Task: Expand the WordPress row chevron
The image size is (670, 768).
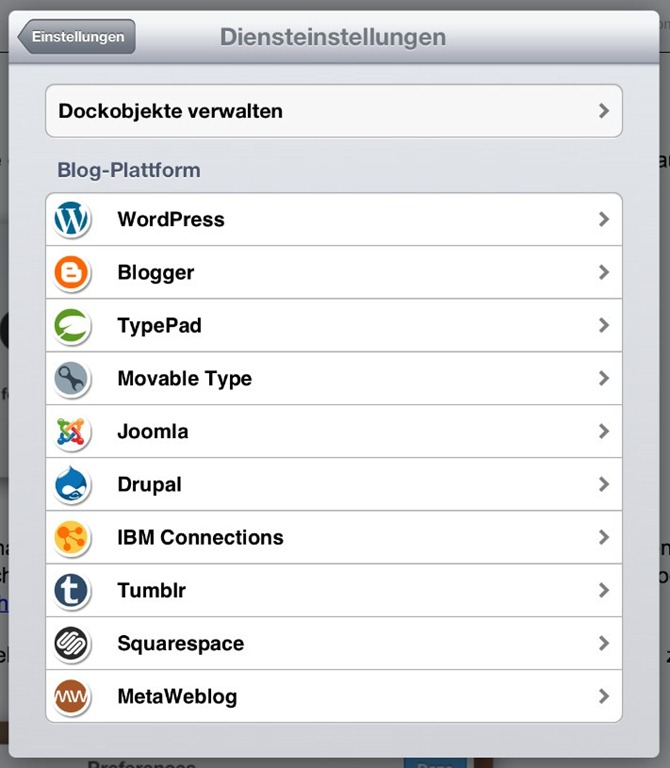Action: (603, 219)
